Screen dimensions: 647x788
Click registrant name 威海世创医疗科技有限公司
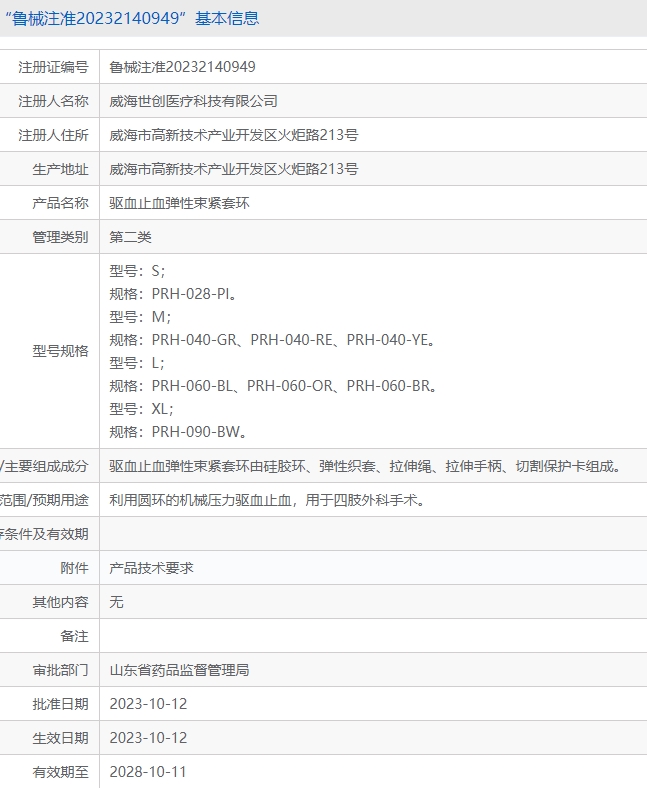[194, 101]
